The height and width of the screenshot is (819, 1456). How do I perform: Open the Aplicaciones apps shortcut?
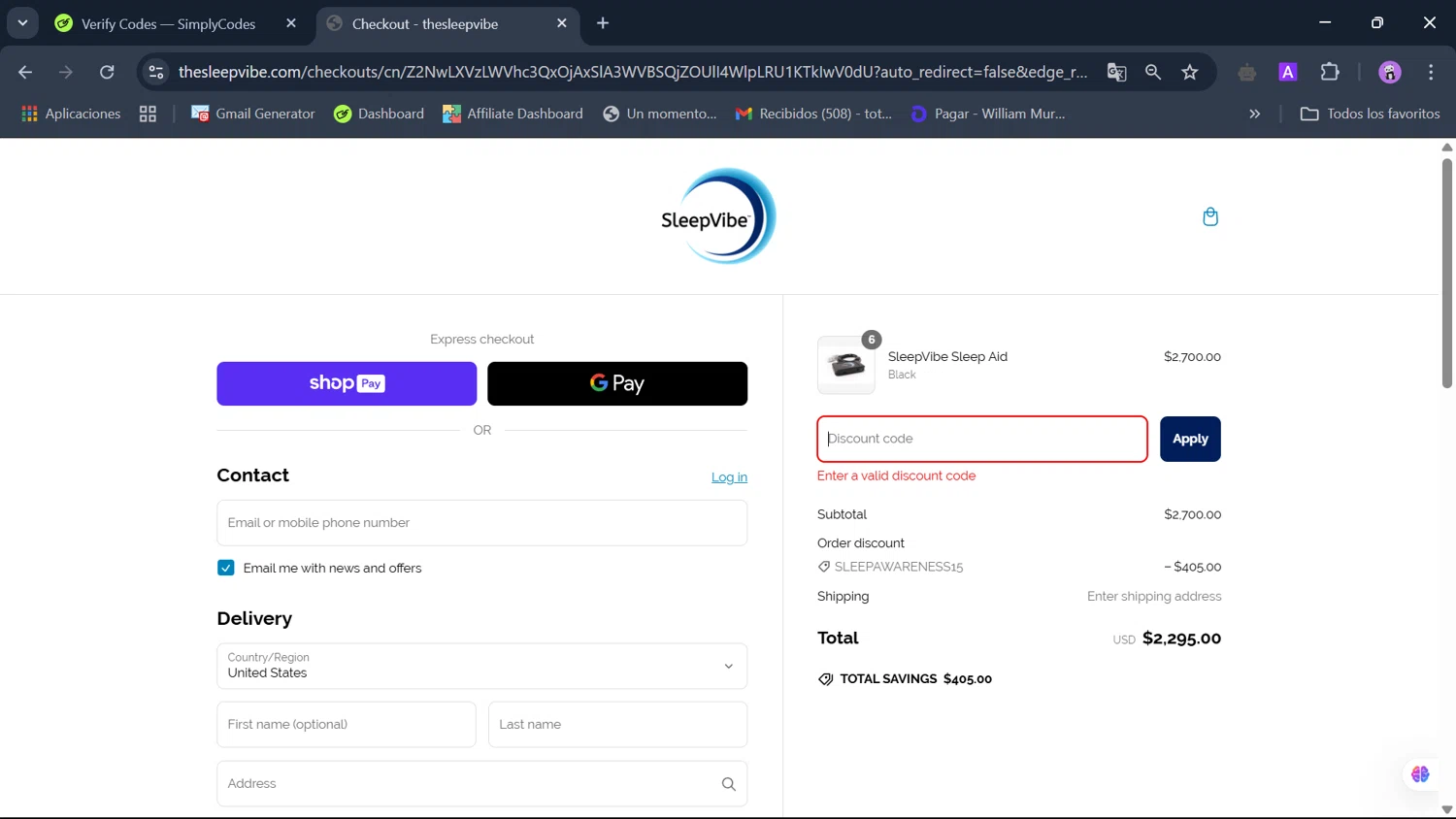71,114
